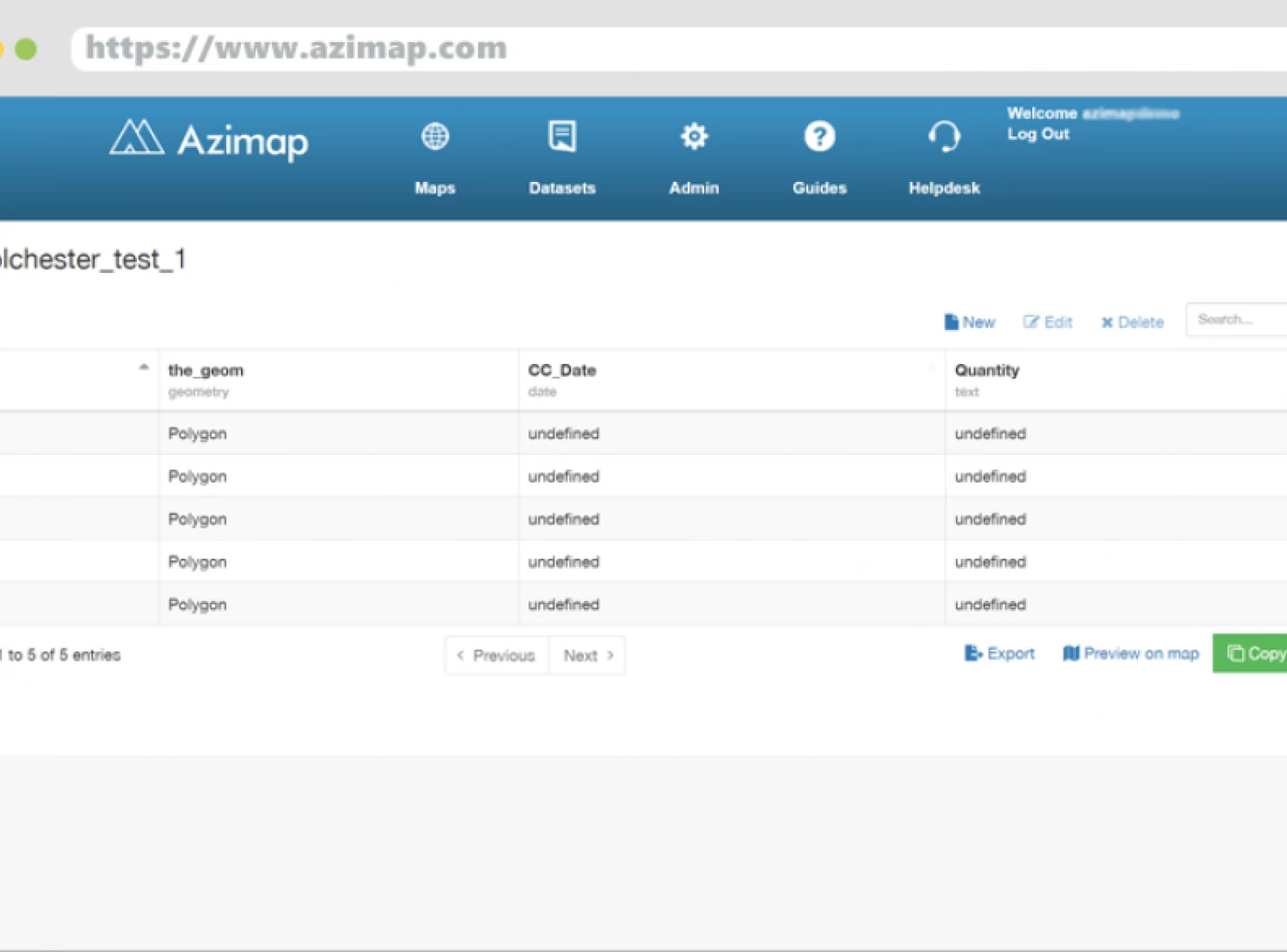Viewport: 1287px width, 952px height.
Task: Click the Azimap mountain logo
Action: point(136,138)
